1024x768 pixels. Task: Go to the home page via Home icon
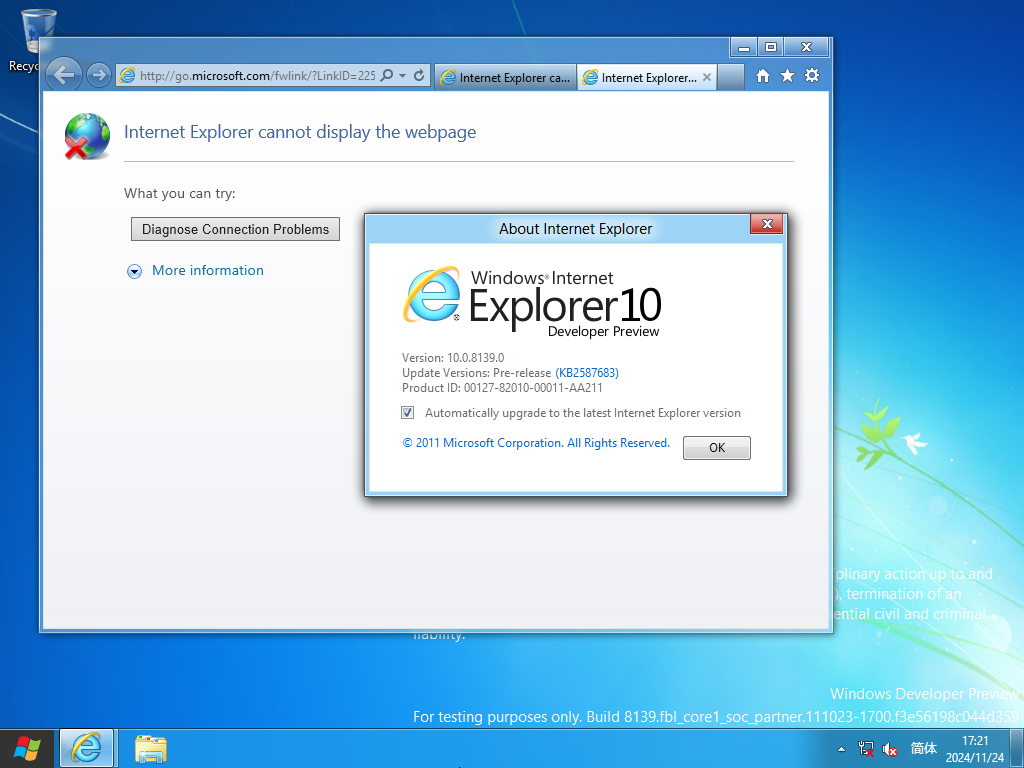763,76
